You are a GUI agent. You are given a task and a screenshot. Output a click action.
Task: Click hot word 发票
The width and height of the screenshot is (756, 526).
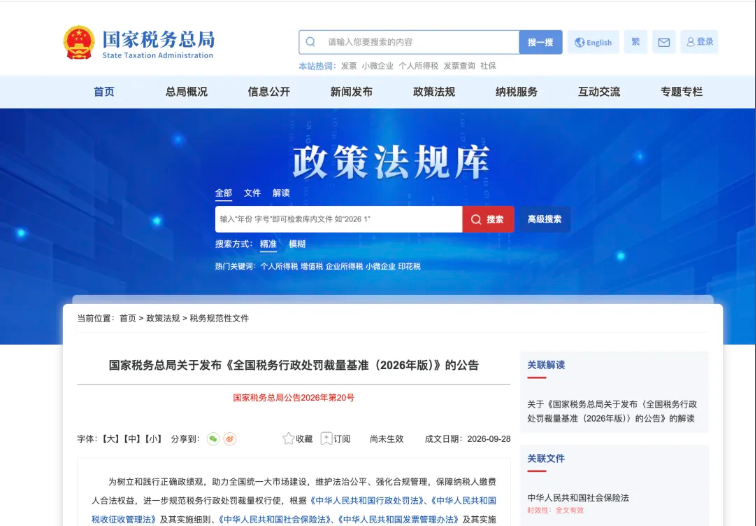349,66
